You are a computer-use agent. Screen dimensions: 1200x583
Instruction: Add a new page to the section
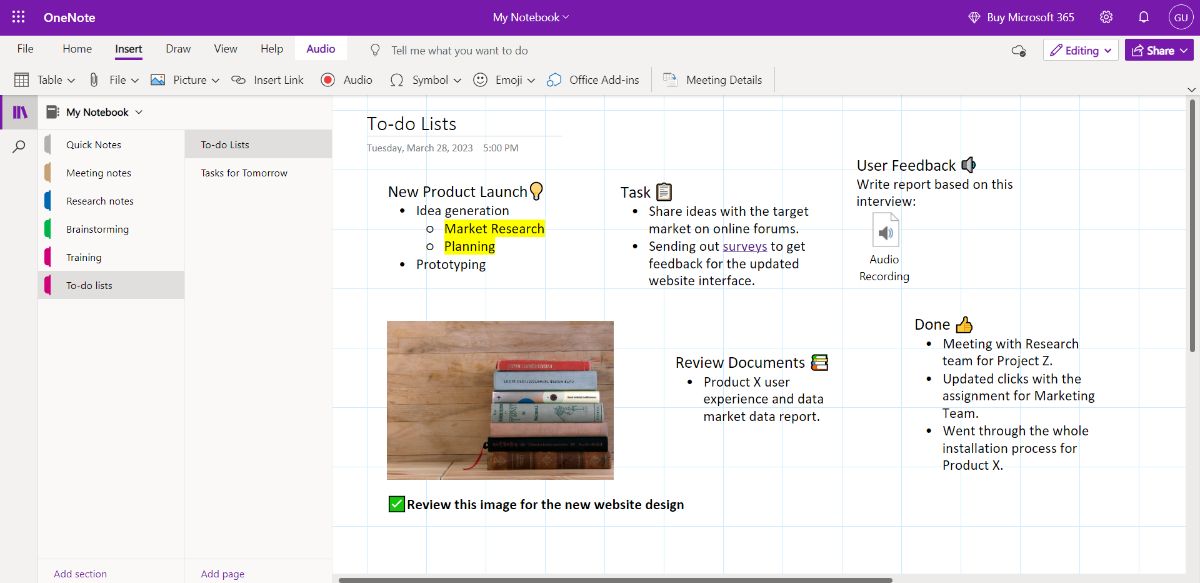coord(221,573)
